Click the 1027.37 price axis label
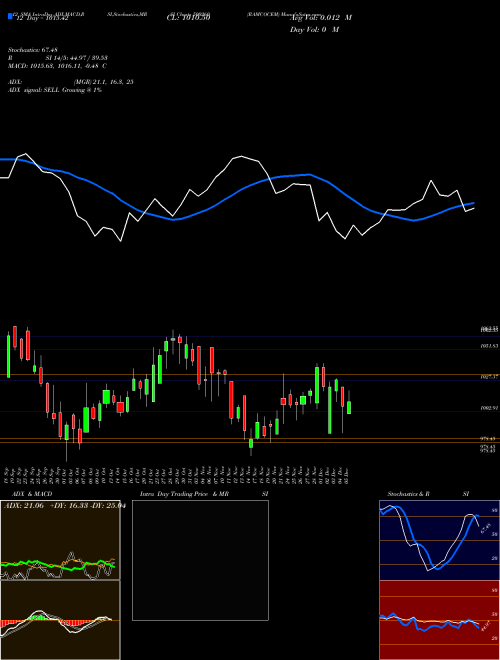The height and width of the screenshot is (660, 500). tap(489, 377)
